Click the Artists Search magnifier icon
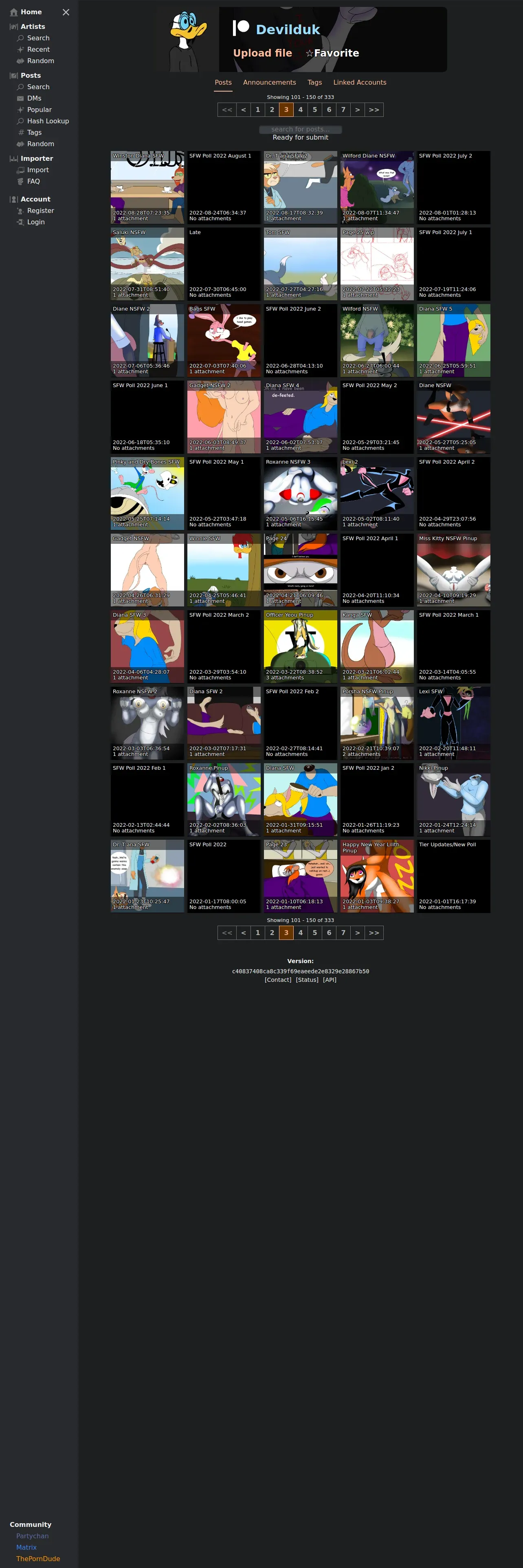Screen dimensions: 523x1568 click(x=21, y=38)
